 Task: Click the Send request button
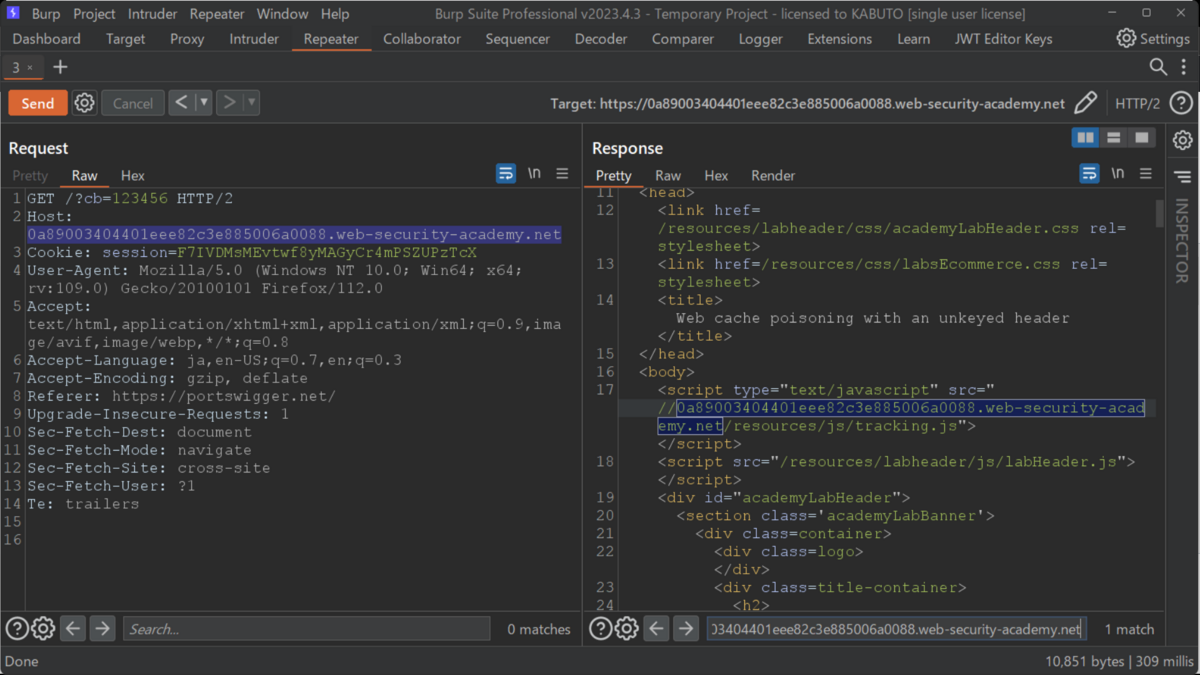38,103
